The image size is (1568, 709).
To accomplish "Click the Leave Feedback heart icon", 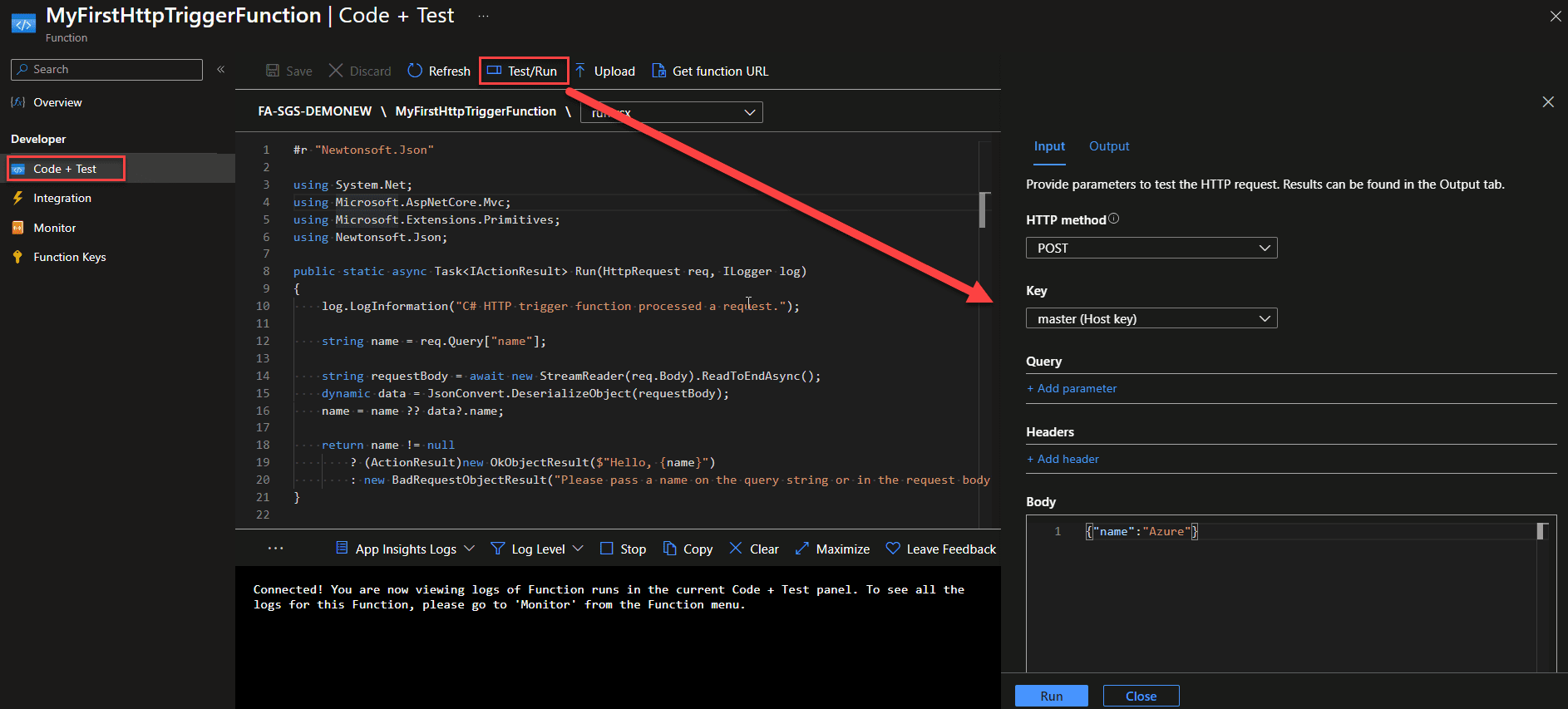I will click(893, 549).
